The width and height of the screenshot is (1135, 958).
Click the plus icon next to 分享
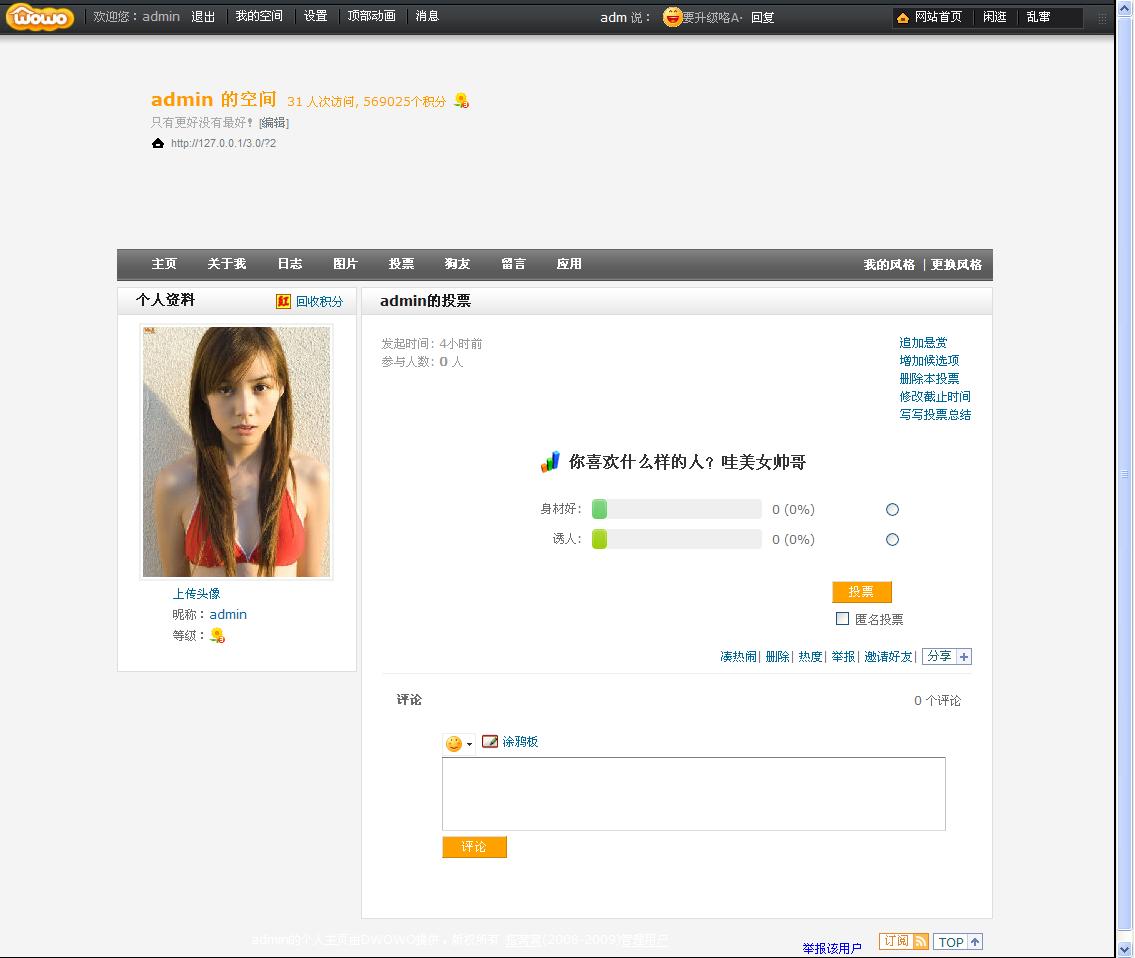pos(964,657)
